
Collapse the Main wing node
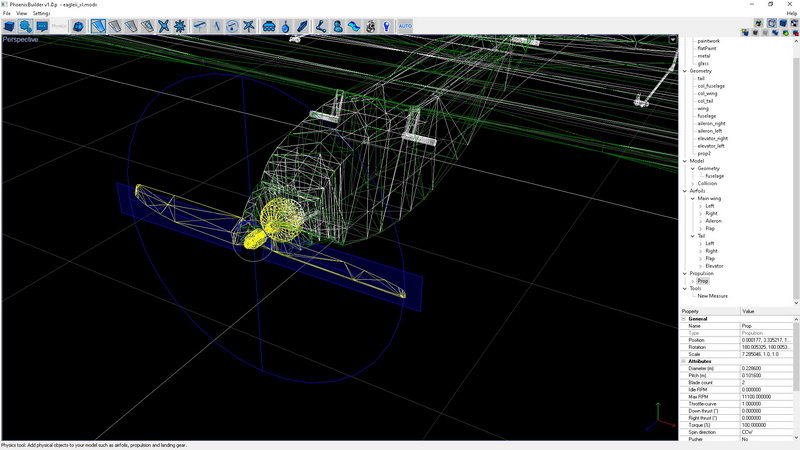[x=691, y=198]
